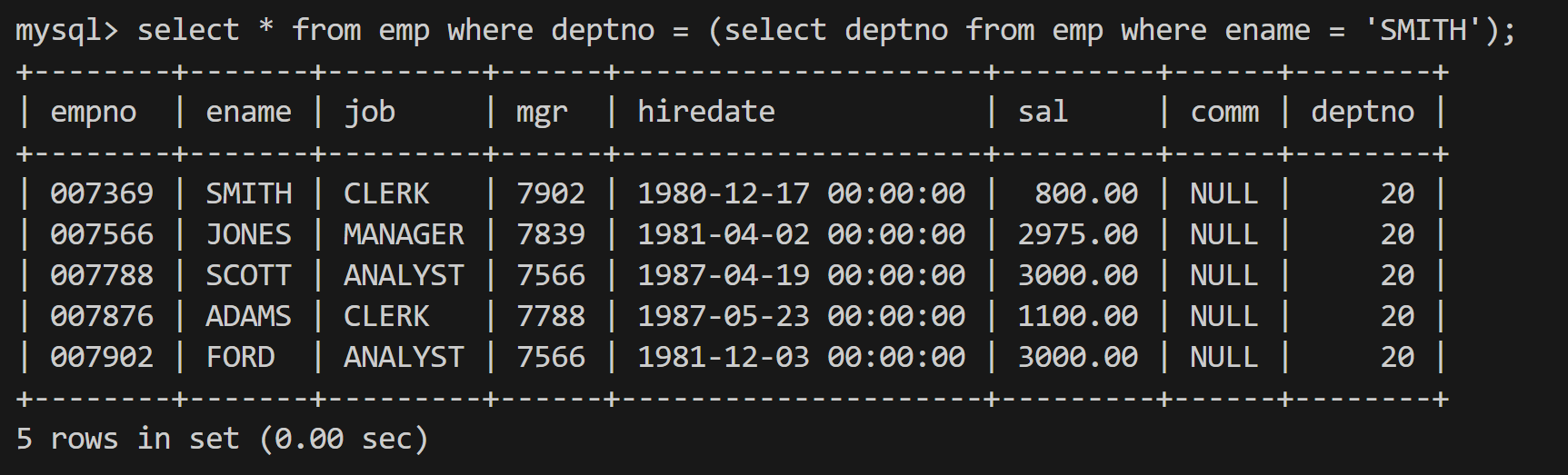Click the deptno column header
1568x475 pixels.
pyautogui.click(x=1363, y=112)
